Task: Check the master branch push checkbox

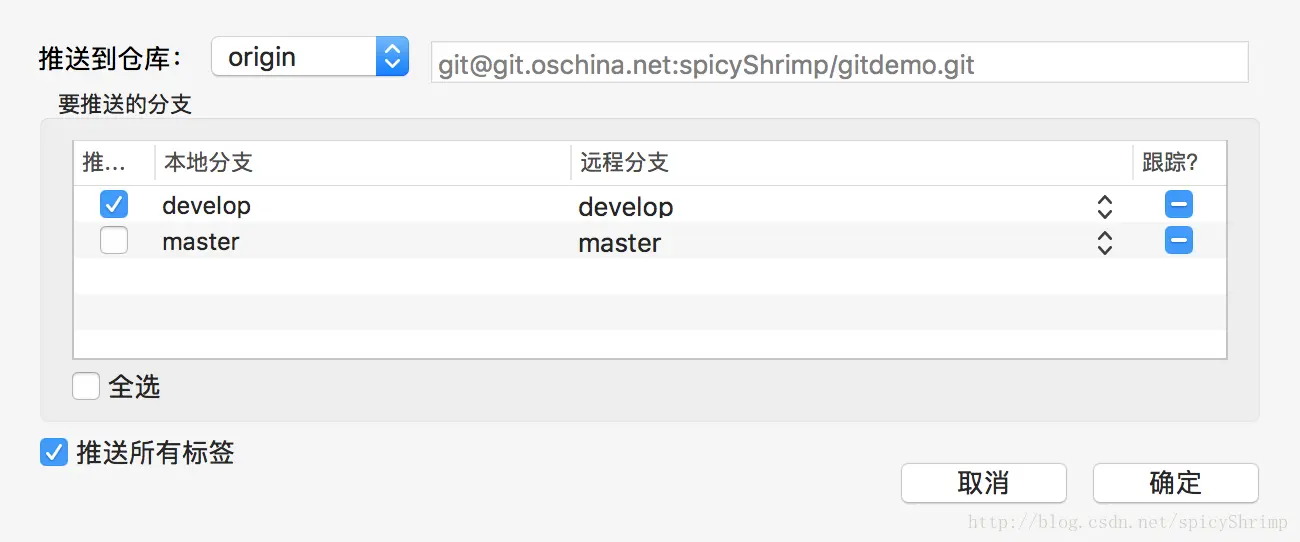Action: point(114,241)
